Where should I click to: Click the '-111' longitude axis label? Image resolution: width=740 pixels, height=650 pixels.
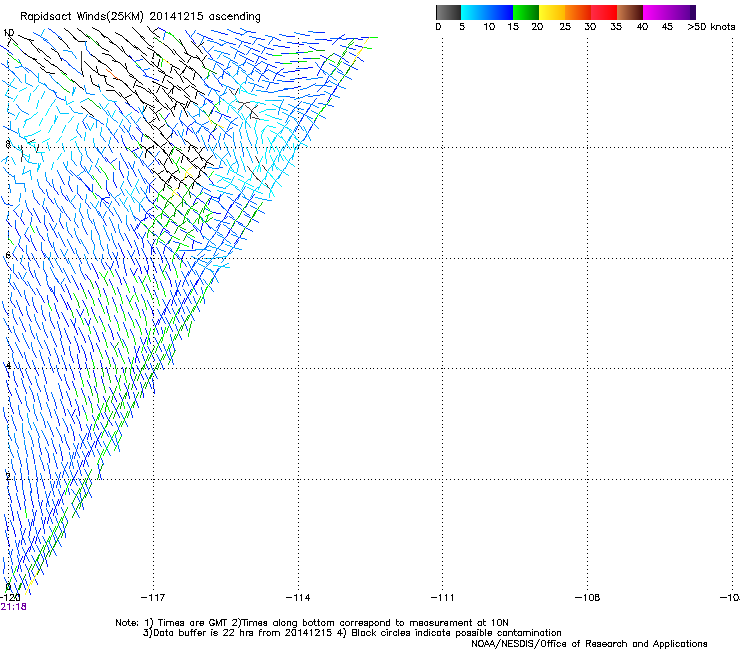pyautogui.click(x=442, y=598)
